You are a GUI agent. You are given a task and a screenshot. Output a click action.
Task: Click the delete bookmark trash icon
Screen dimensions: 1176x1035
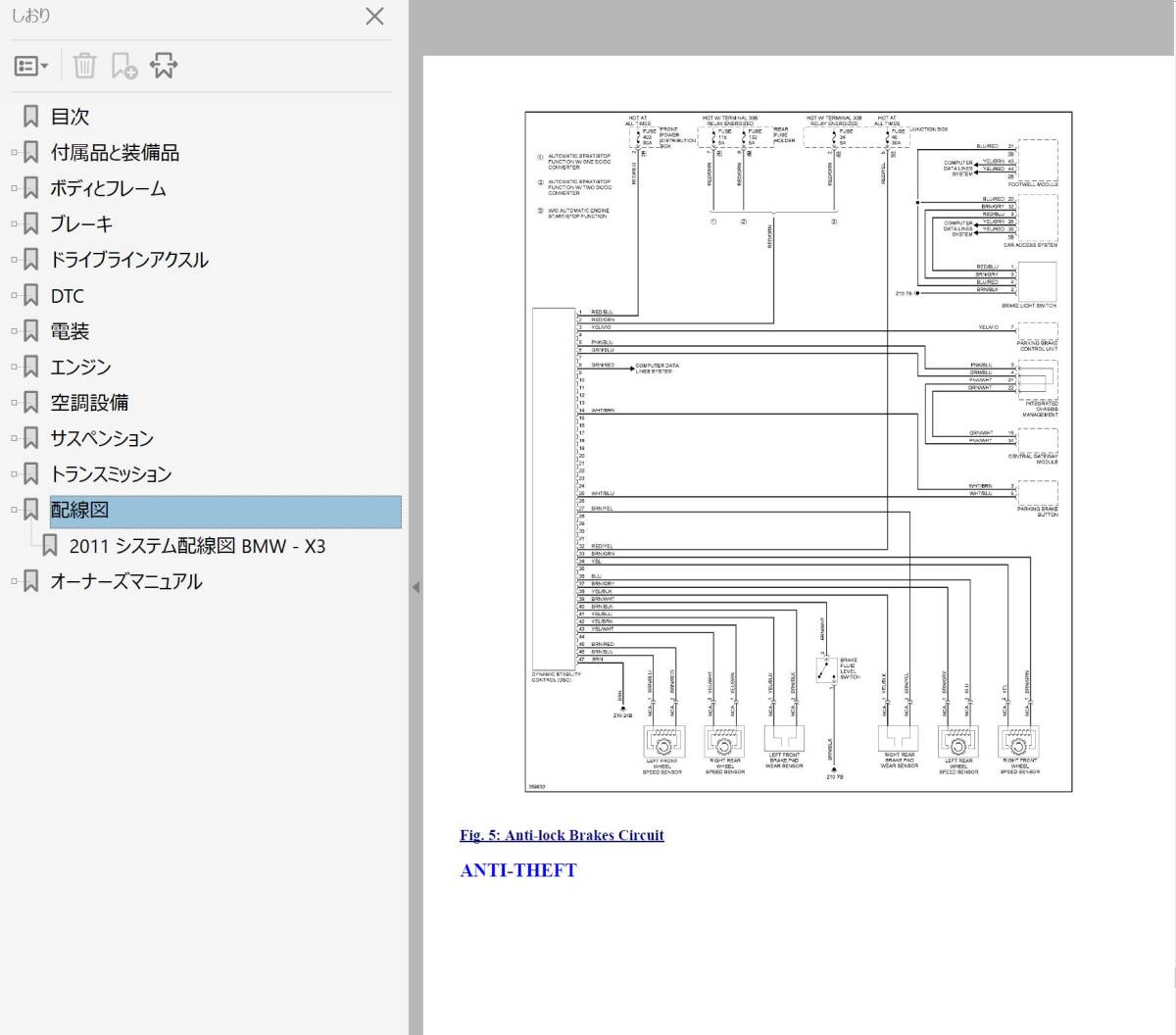pos(84,66)
